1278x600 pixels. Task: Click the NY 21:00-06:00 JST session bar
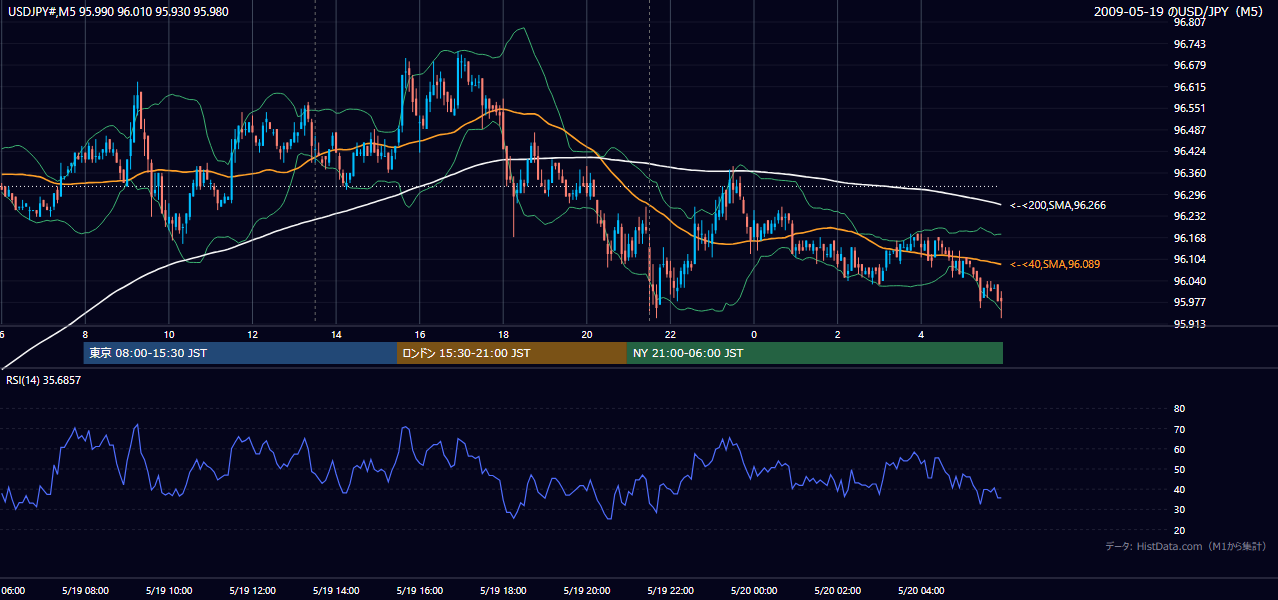click(815, 353)
